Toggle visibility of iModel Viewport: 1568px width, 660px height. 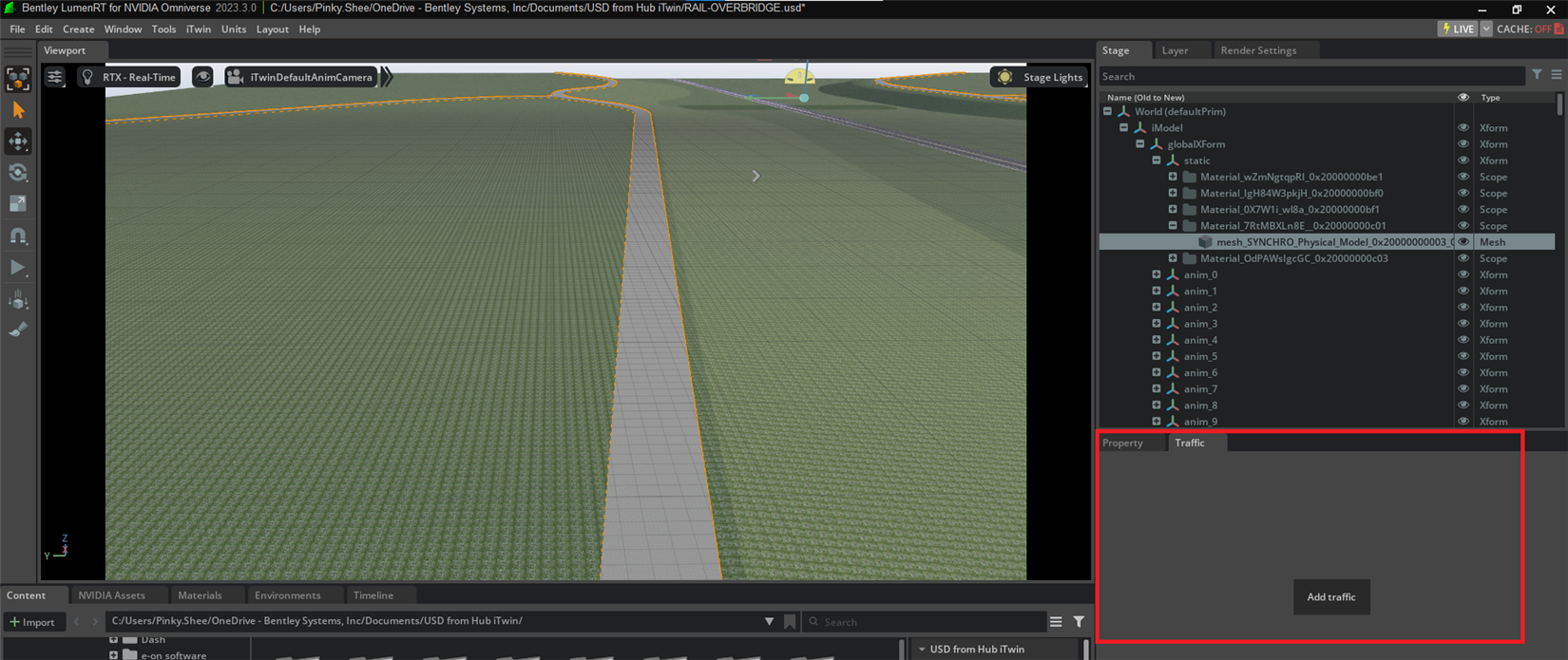pos(1463,127)
